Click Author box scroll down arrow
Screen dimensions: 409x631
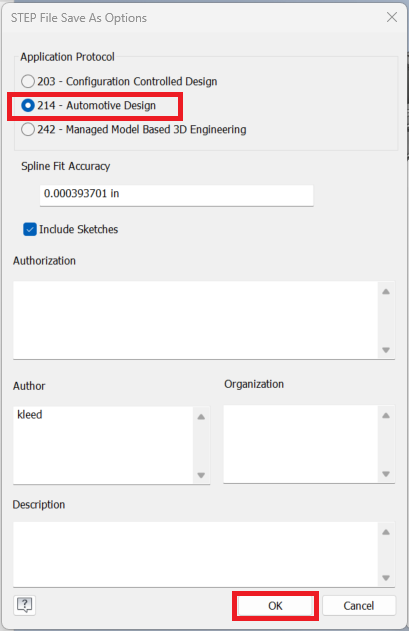pyautogui.click(x=201, y=475)
